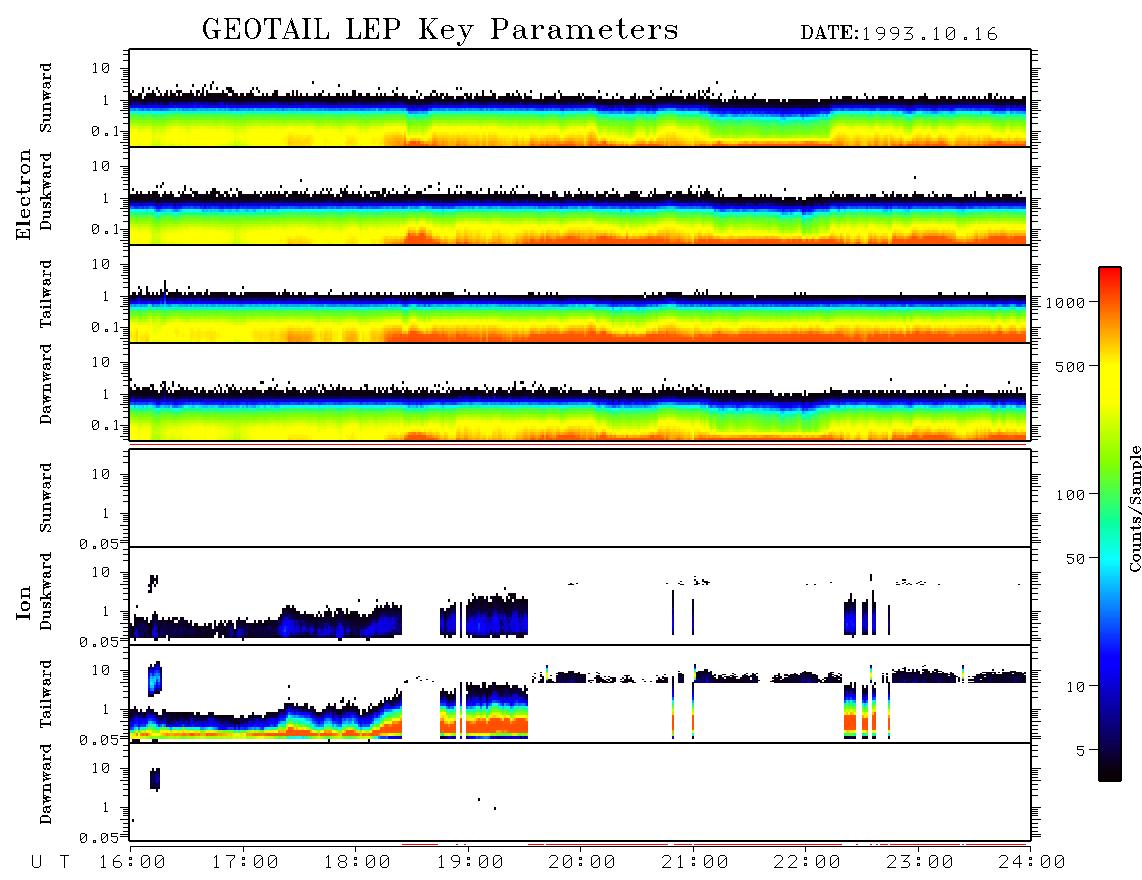Click the "22:00" time tick label
The width and height of the screenshot is (1142, 880).
807,863
